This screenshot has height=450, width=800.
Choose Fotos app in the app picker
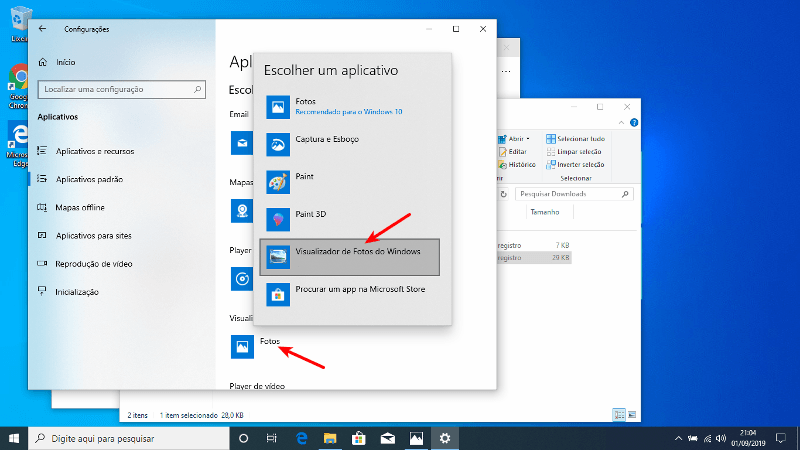point(350,106)
